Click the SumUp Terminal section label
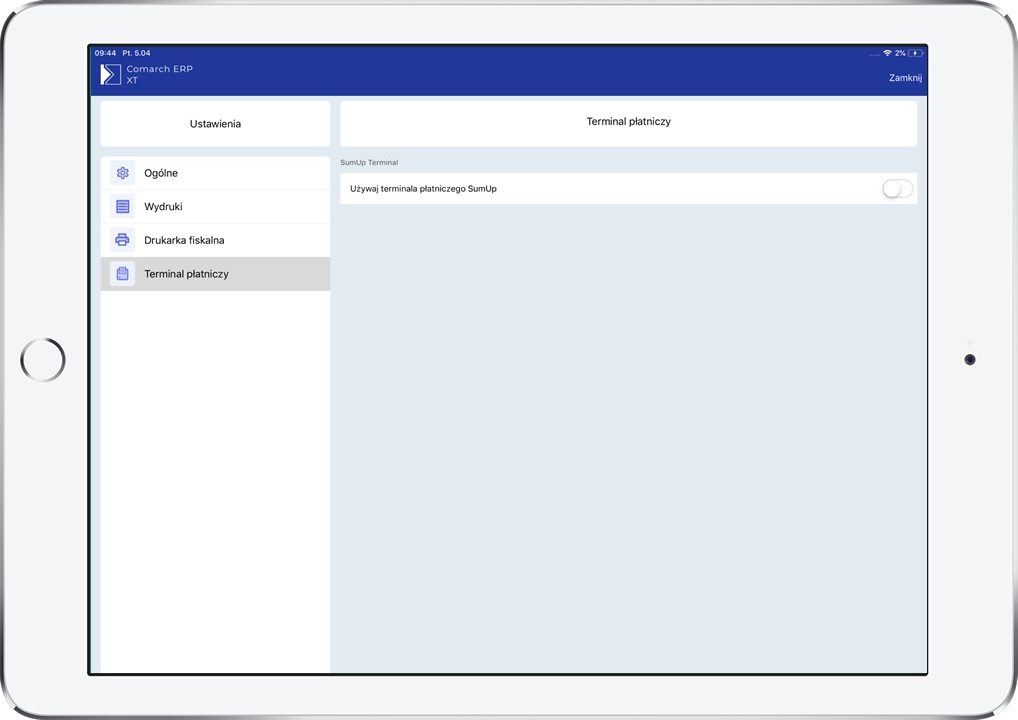Screen dimensions: 1018x720 [x=369, y=162]
